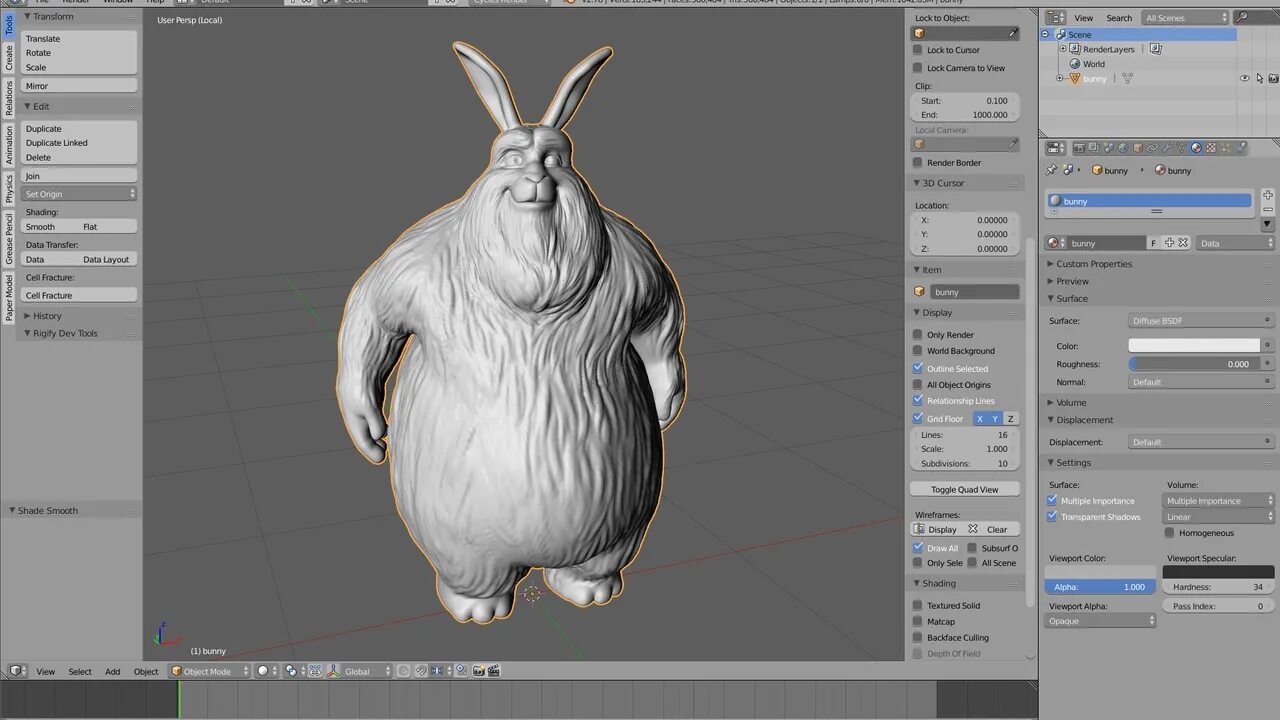
Task: Open viewport shading mode selector
Action: 265,671
